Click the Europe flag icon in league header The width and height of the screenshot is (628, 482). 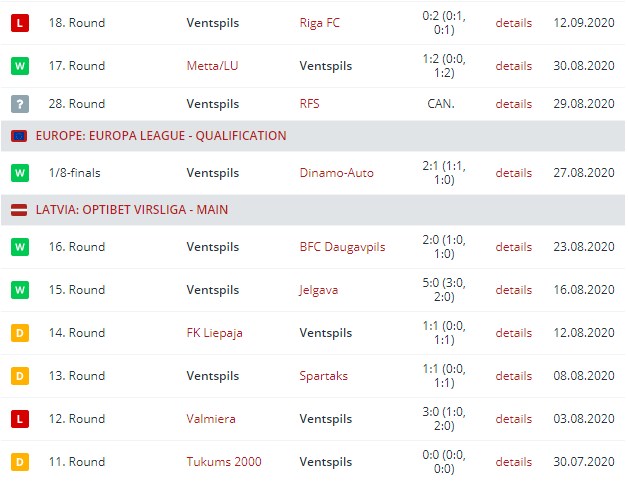18,136
